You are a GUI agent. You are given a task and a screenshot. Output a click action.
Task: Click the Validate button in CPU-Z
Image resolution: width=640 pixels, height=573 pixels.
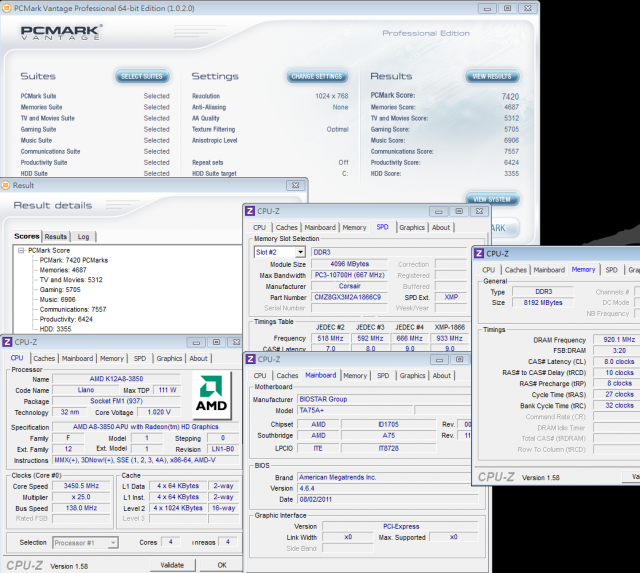172,565
